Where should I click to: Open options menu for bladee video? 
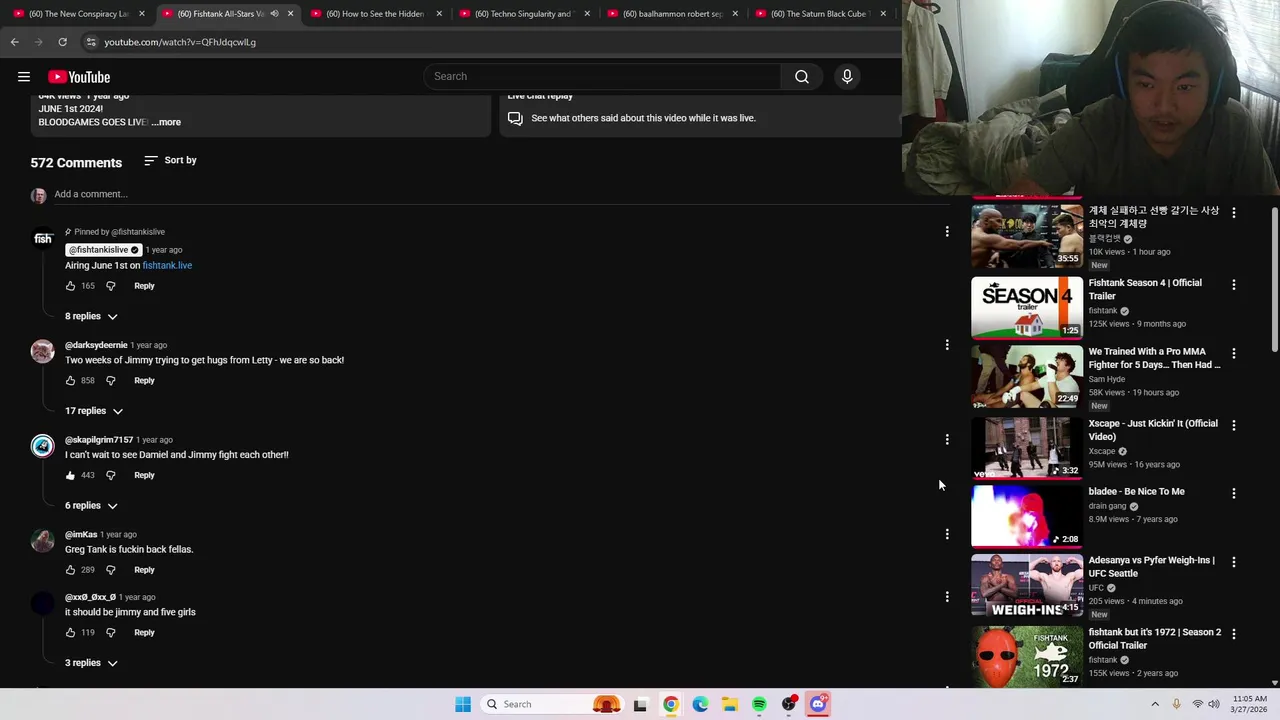[1234, 493]
